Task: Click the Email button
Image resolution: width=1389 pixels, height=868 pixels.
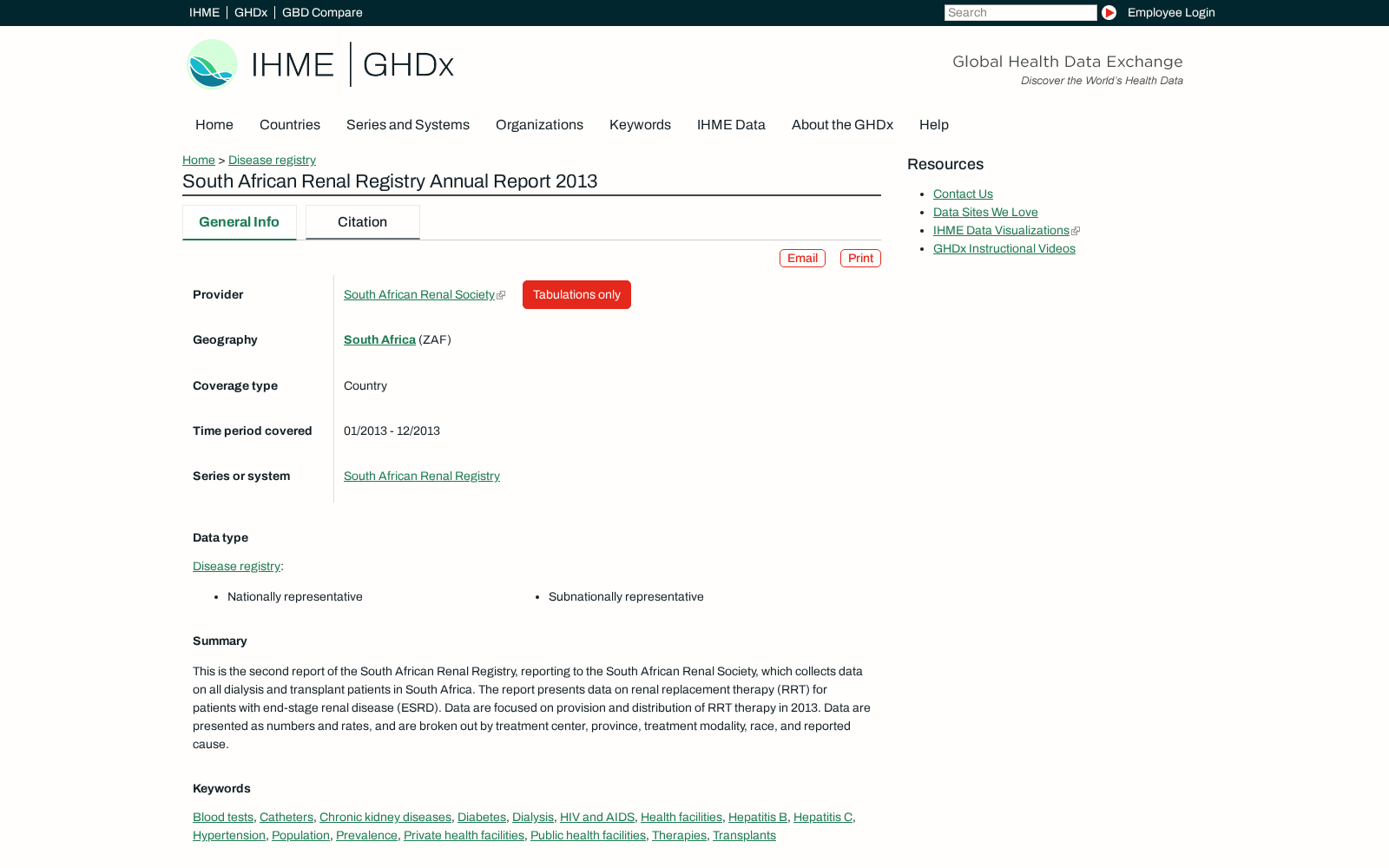Action: click(x=802, y=258)
